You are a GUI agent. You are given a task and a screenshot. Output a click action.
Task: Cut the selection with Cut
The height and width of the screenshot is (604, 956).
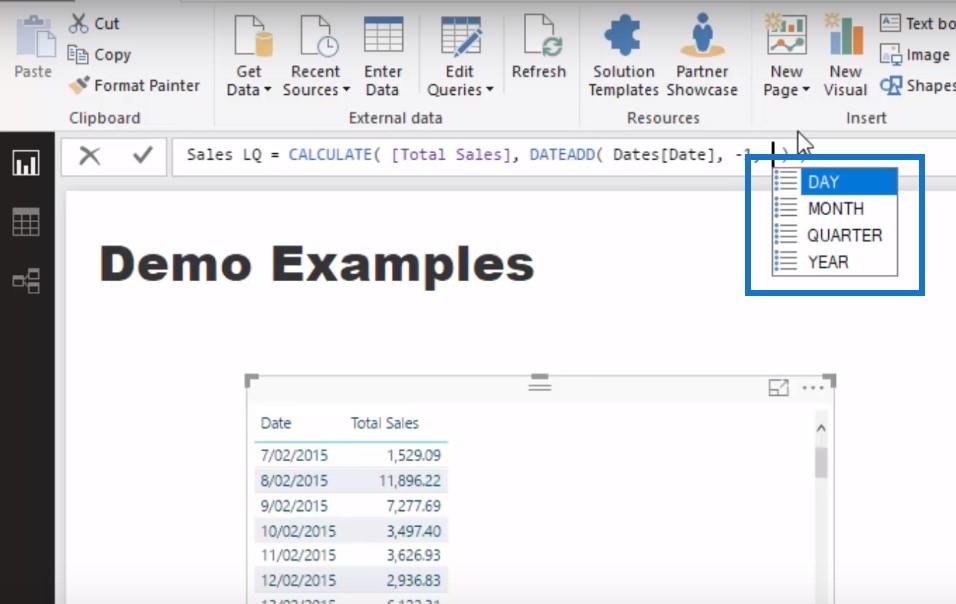(x=94, y=24)
